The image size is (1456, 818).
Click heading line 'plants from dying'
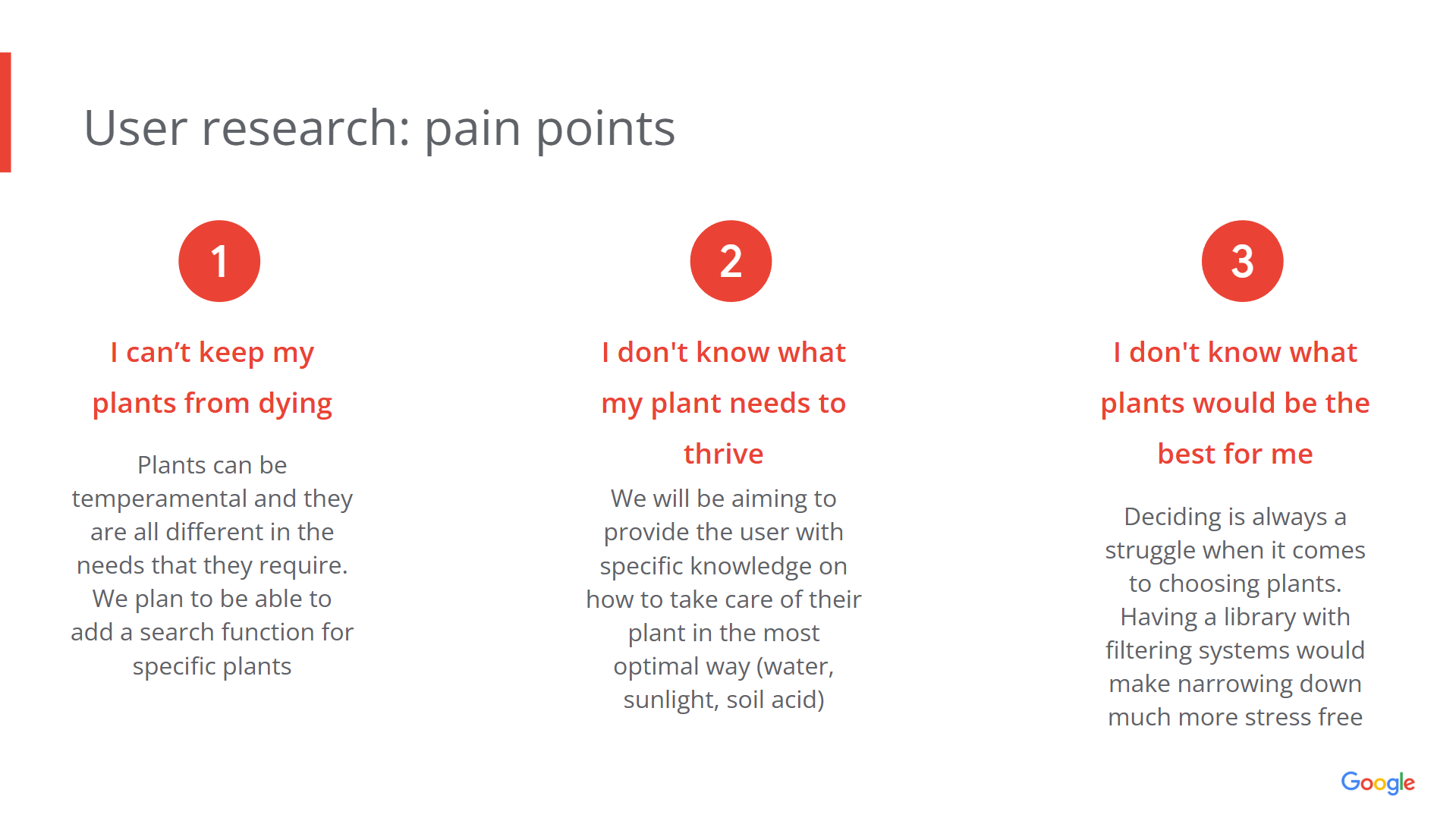click(x=212, y=404)
